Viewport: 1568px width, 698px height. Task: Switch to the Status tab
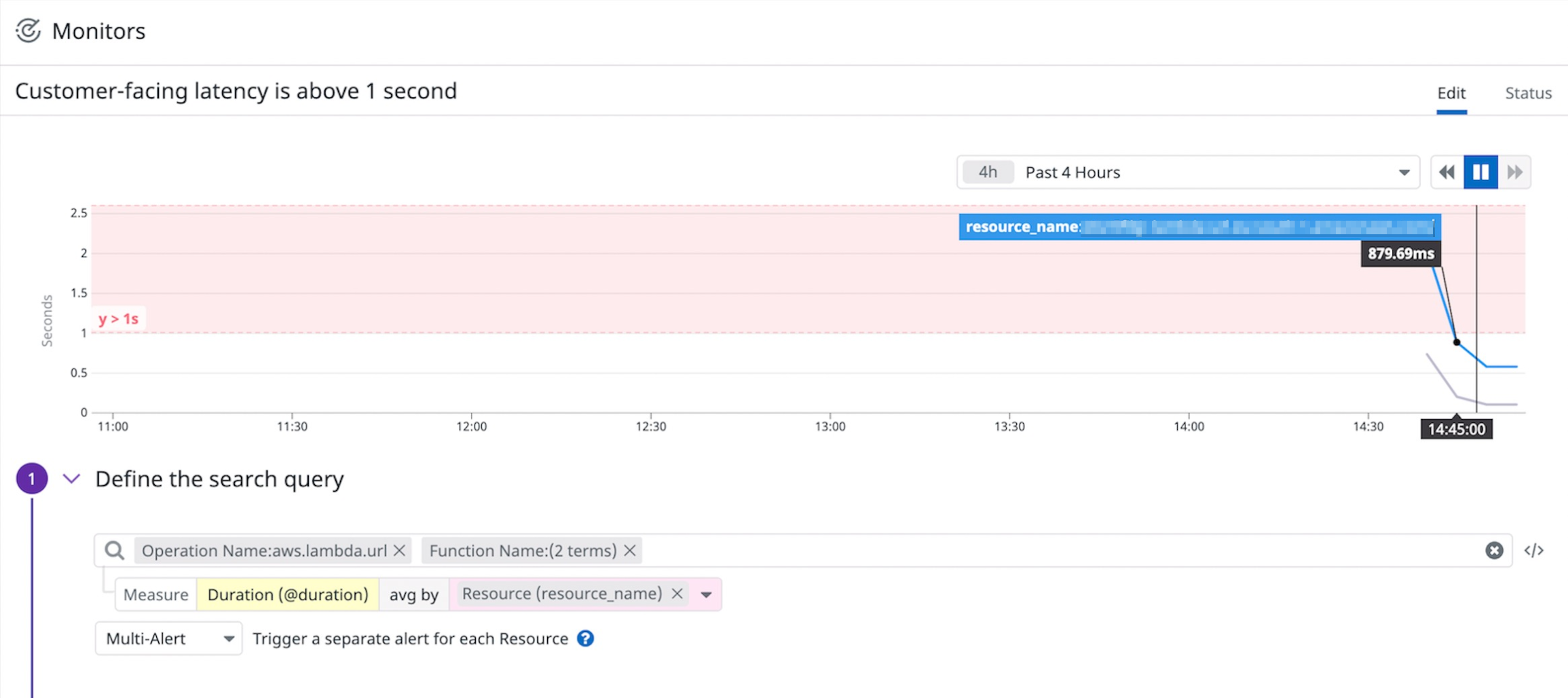[x=1527, y=93]
